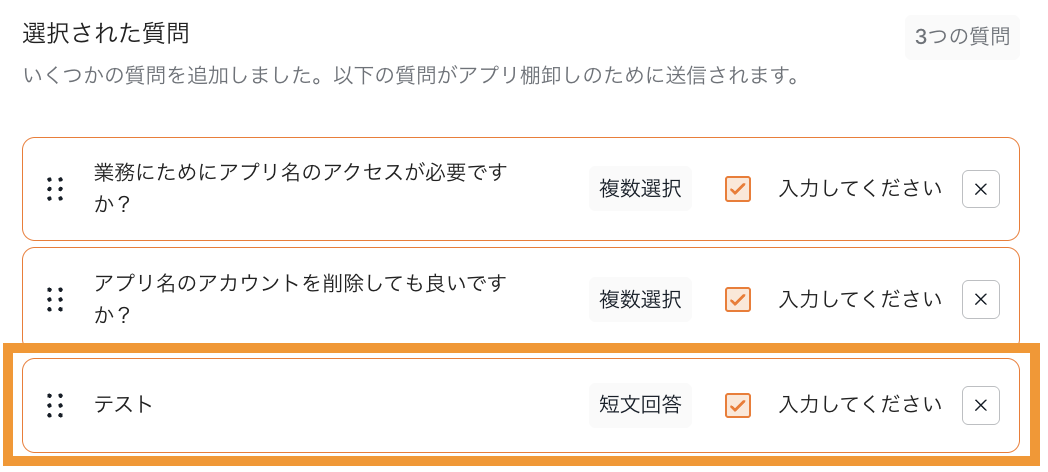Screen dimensions: 1048x472
Task: Click the 選択された質問 heading
Action: pos(106,34)
